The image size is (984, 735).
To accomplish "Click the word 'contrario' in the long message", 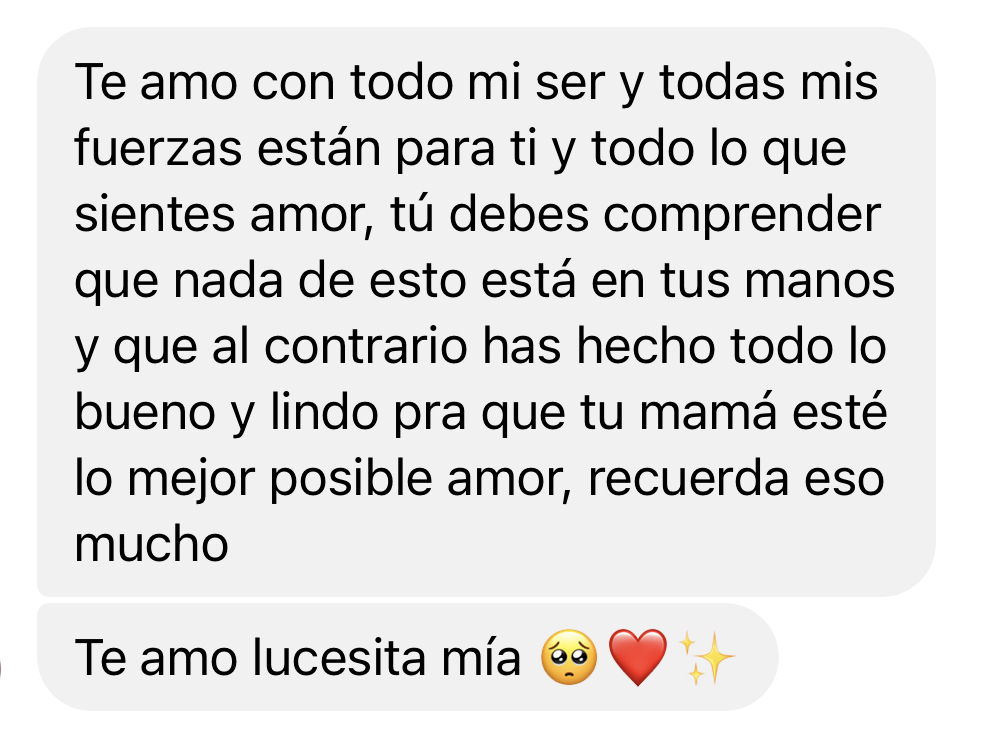I will click(x=366, y=346).
